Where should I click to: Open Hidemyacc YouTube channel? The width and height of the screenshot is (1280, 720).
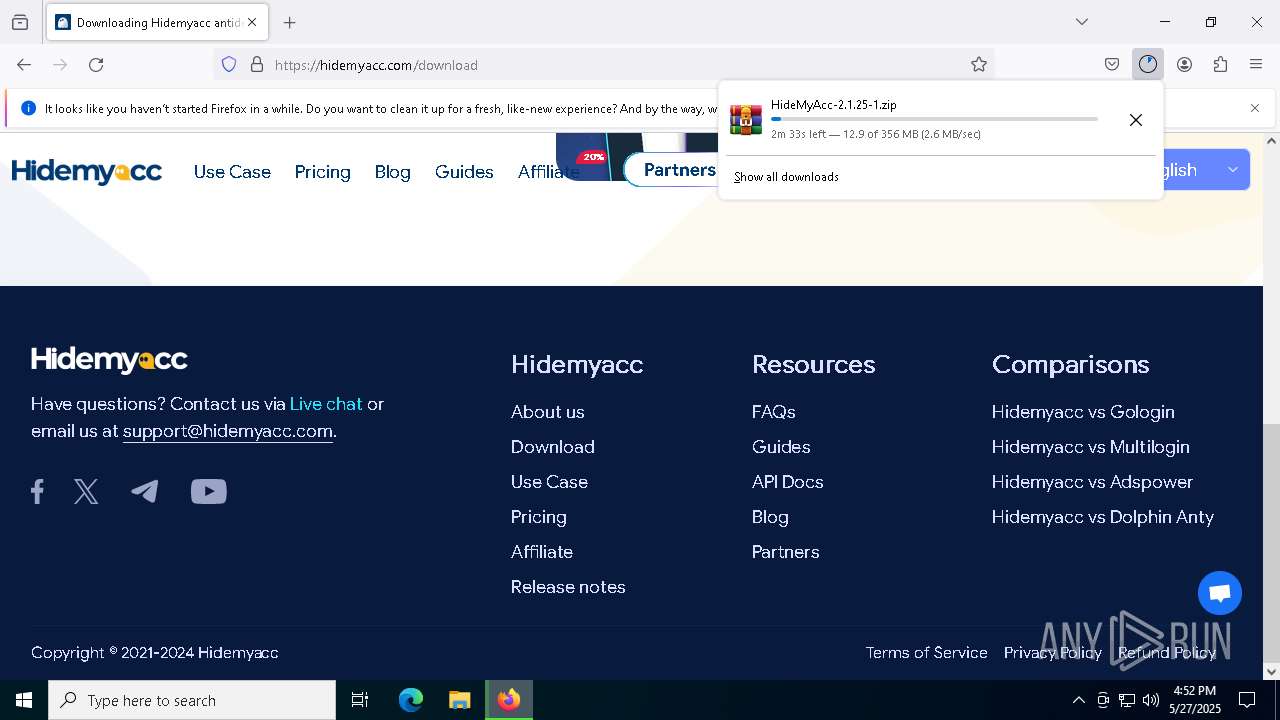[x=209, y=491]
